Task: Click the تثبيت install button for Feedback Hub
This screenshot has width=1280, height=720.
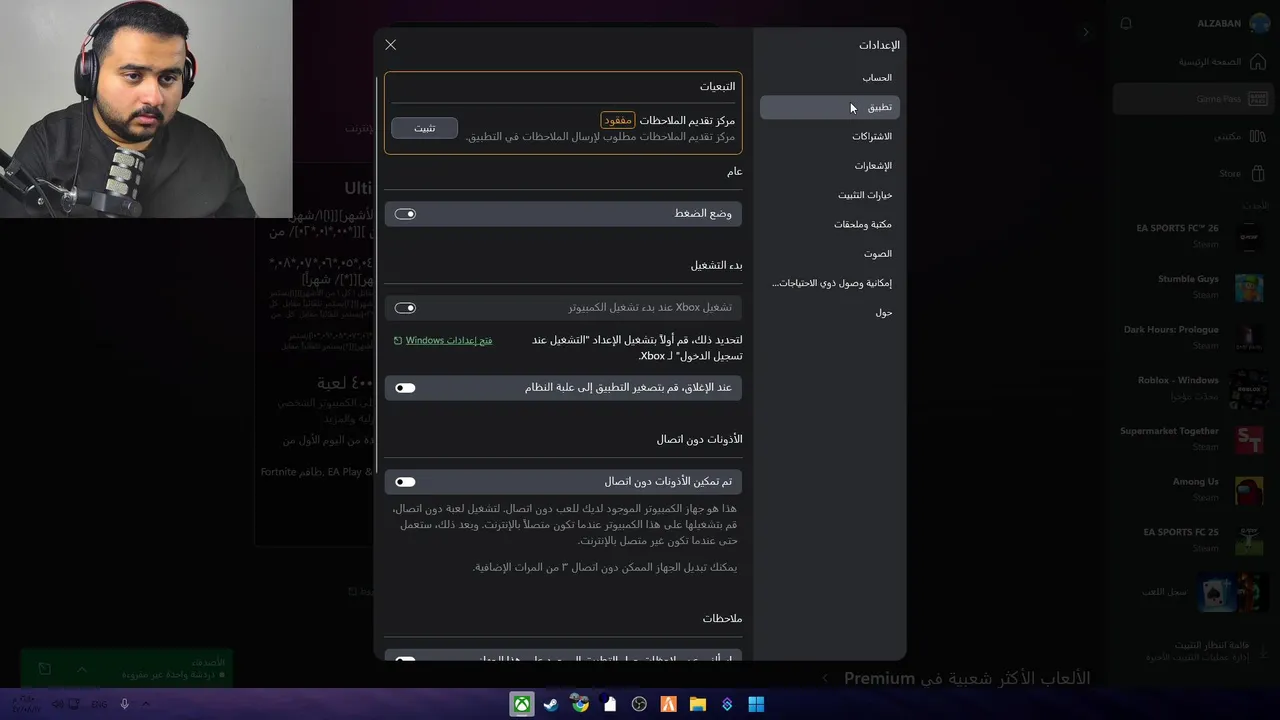Action: (x=425, y=128)
